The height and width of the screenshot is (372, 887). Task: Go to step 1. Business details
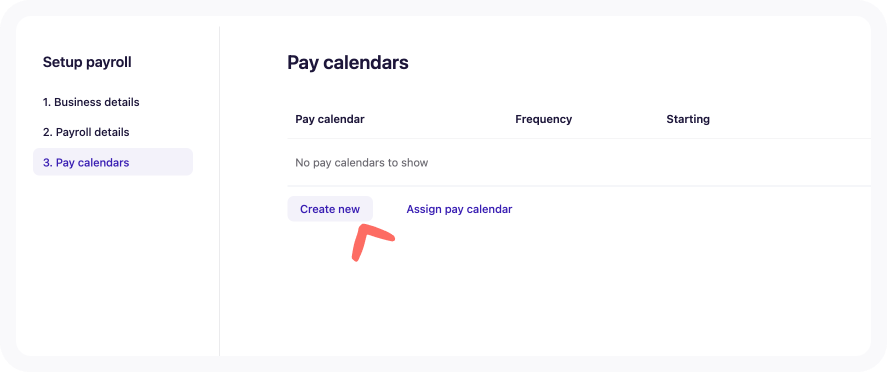[x=91, y=102]
